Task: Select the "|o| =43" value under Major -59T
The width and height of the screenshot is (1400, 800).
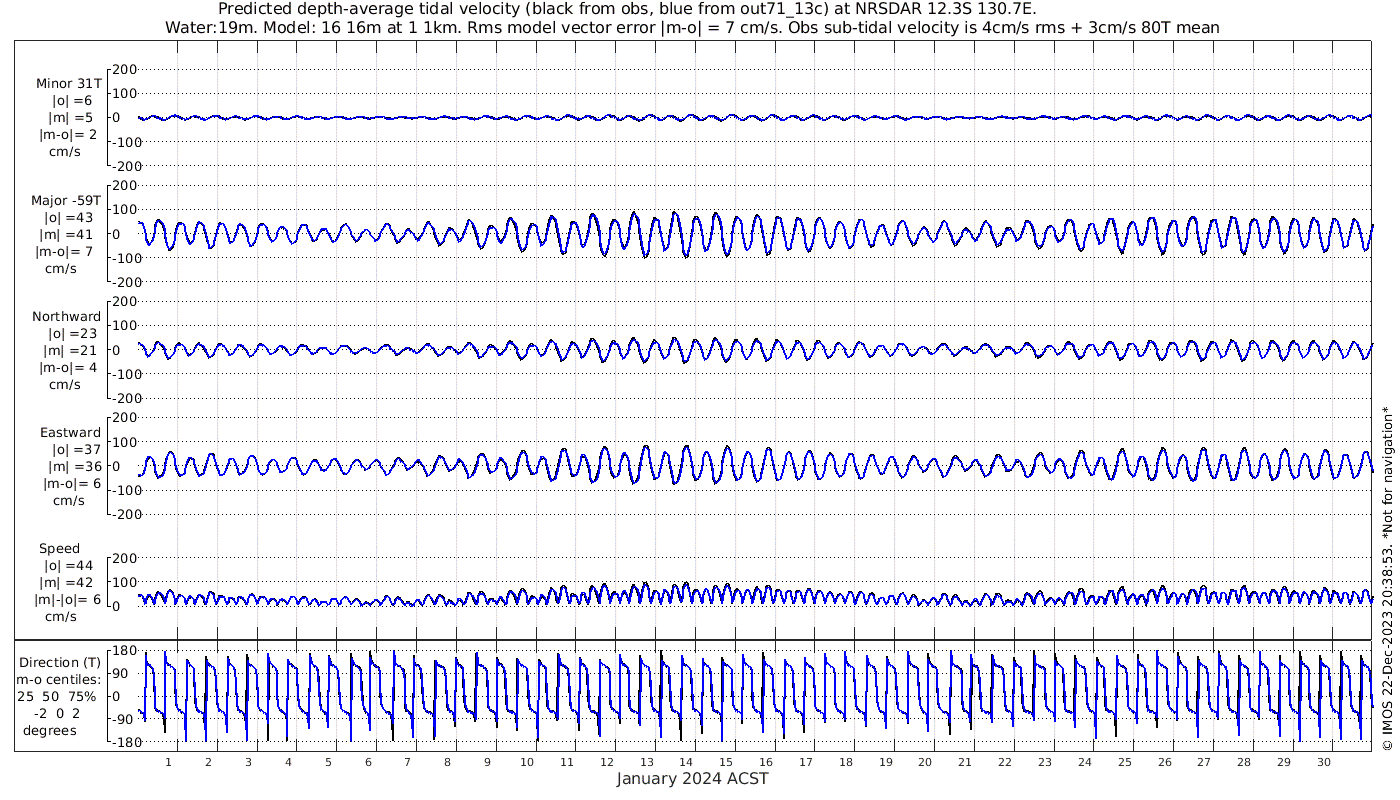Action: [x=68, y=217]
